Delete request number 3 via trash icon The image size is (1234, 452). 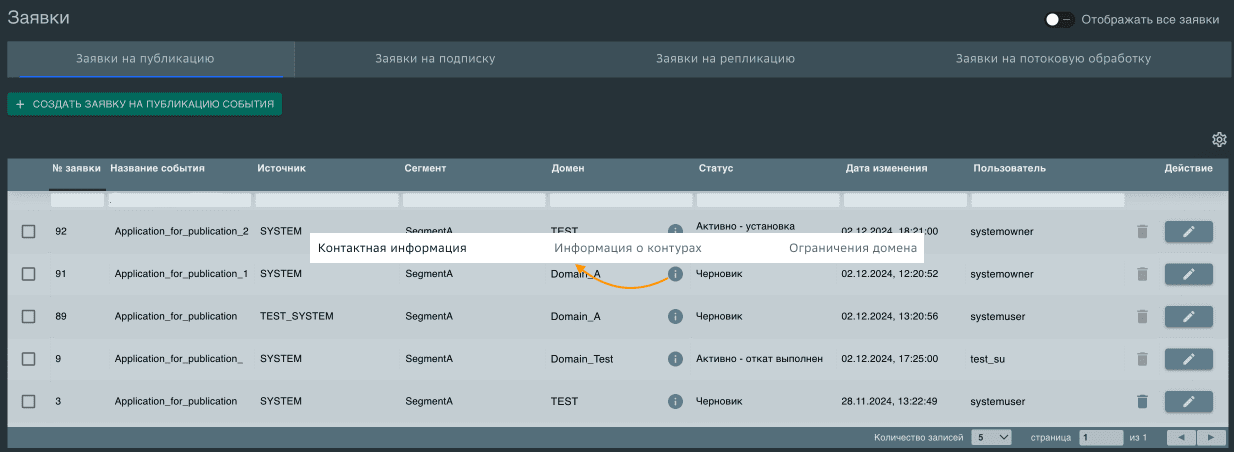1142,401
